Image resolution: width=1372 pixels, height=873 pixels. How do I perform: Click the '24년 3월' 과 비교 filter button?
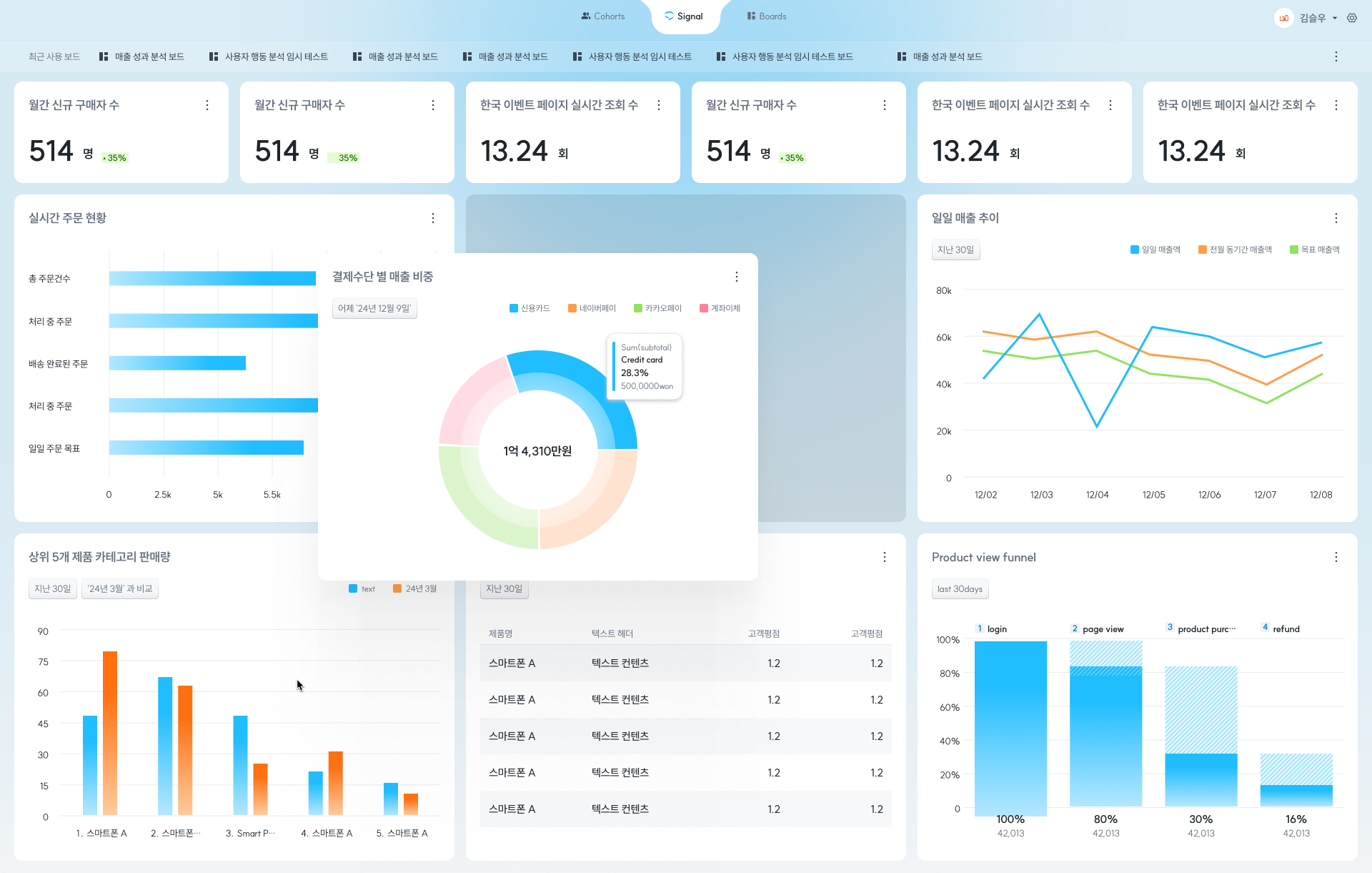(x=119, y=588)
